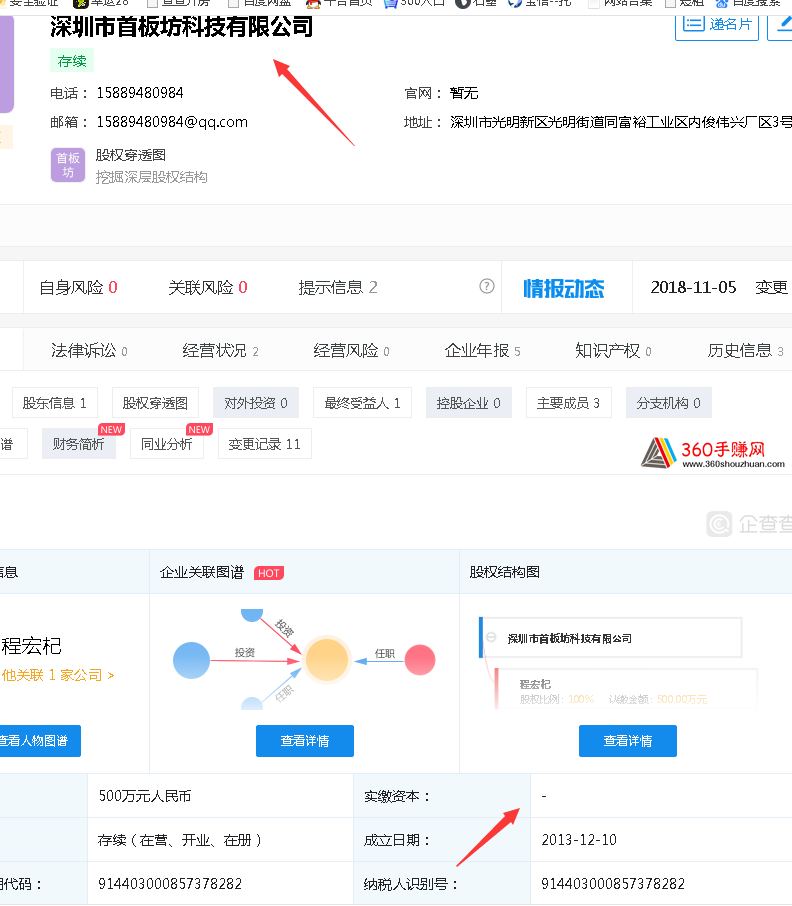Click email 15889480984@qq.com

172,122
